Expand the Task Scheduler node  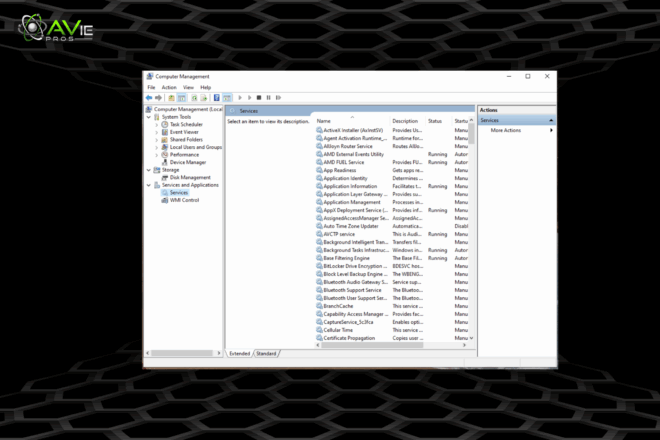pyautogui.click(x=157, y=124)
